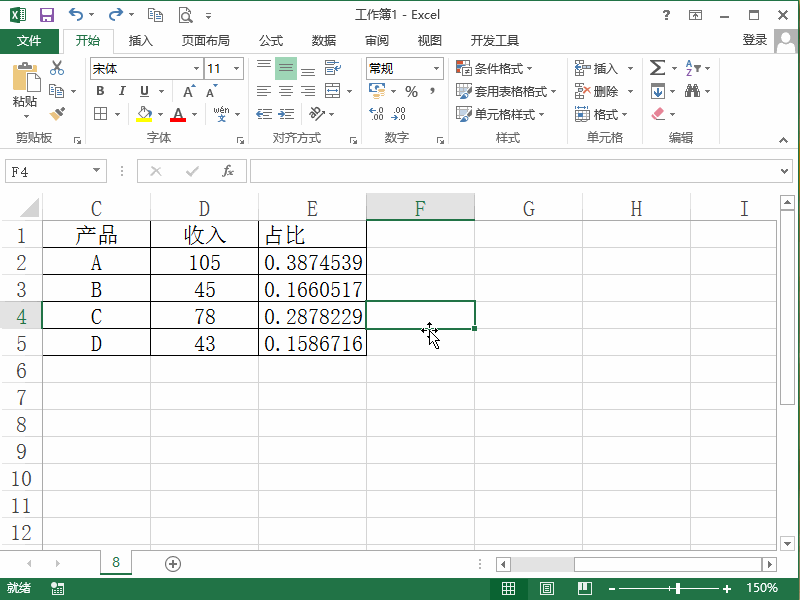Image resolution: width=800 pixels, height=600 pixels.
Task: Click the Select All corner triangle
Action: (x=29, y=208)
